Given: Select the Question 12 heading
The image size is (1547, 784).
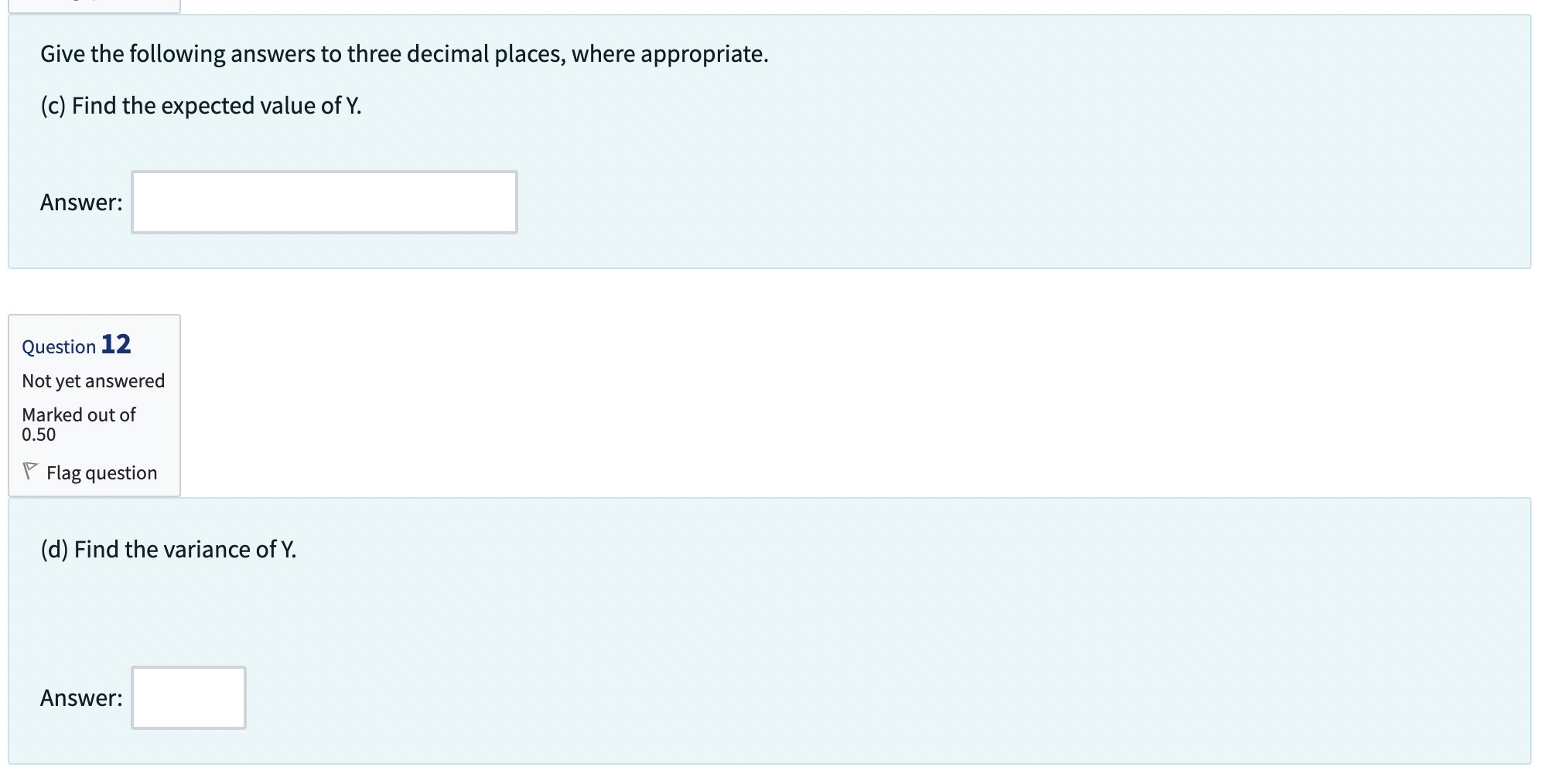Looking at the screenshot, I should (75, 346).
